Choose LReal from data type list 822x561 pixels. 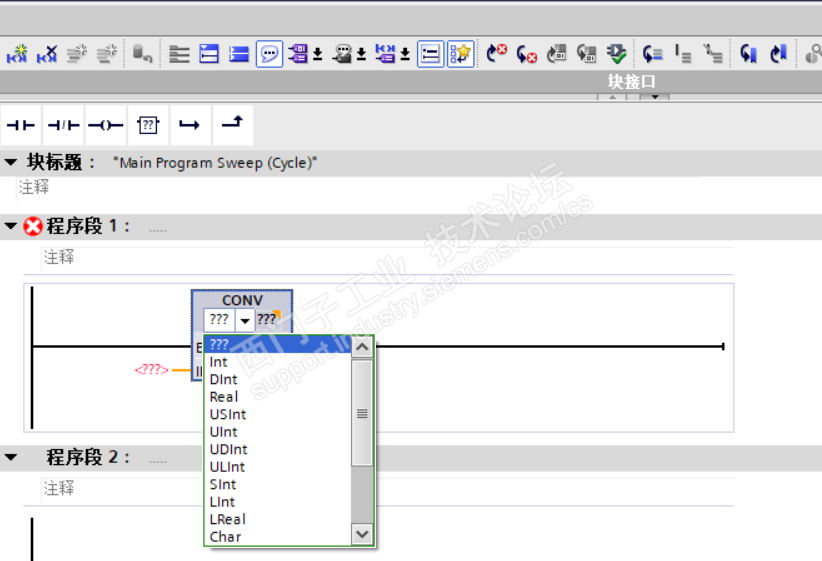[278, 520]
